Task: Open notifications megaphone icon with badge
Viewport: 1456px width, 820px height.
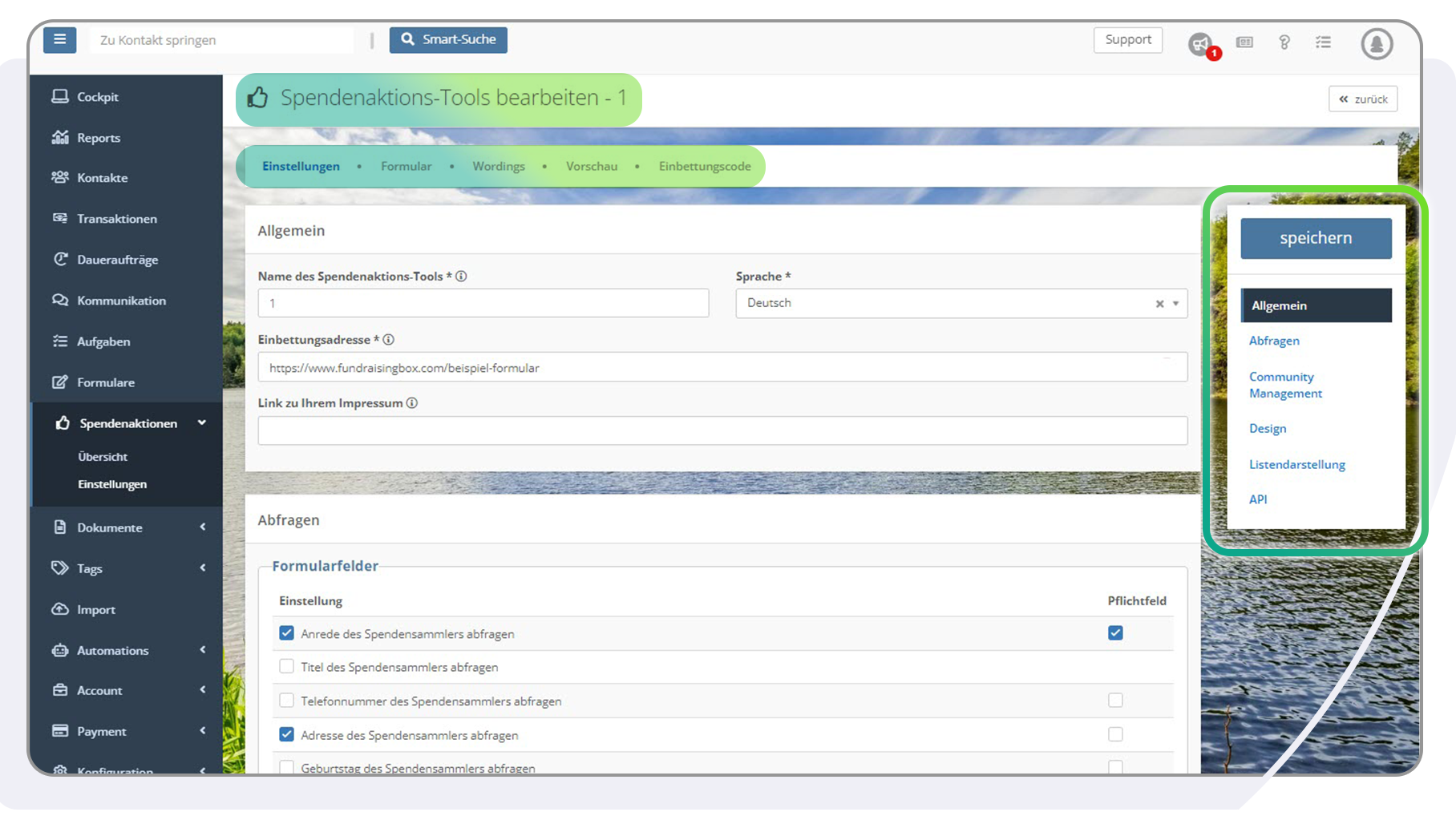Action: pyautogui.click(x=1200, y=43)
